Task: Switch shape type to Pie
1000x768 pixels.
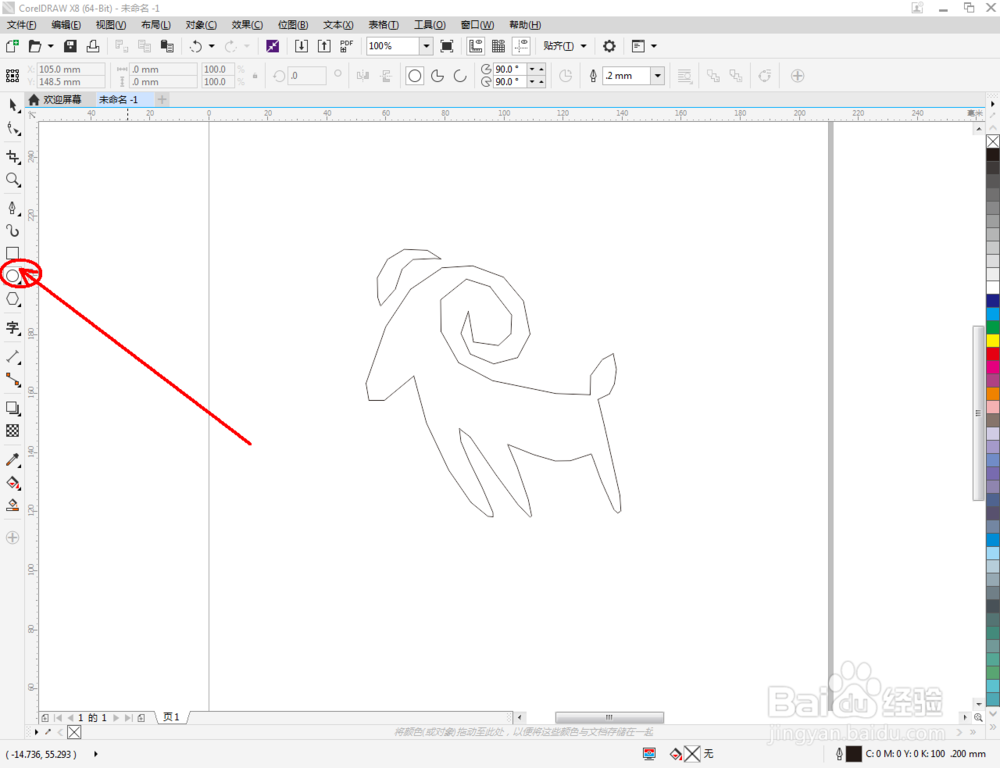Action: pos(438,76)
